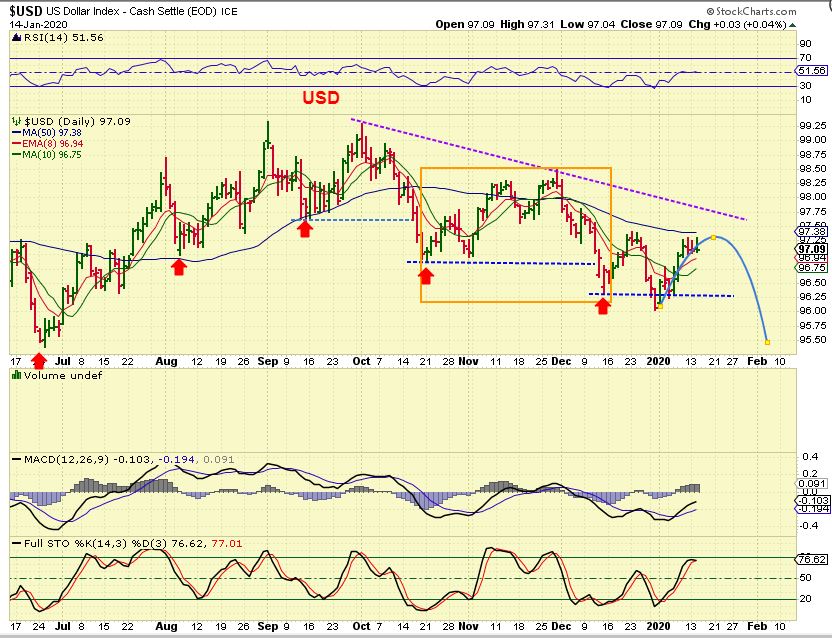Open the StockCharts.com copyright link
Viewport: 832px width, 638px height.
pos(751,11)
